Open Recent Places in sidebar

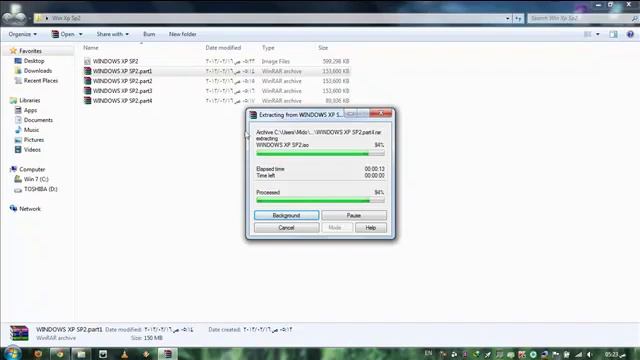click(x=40, y=80)
